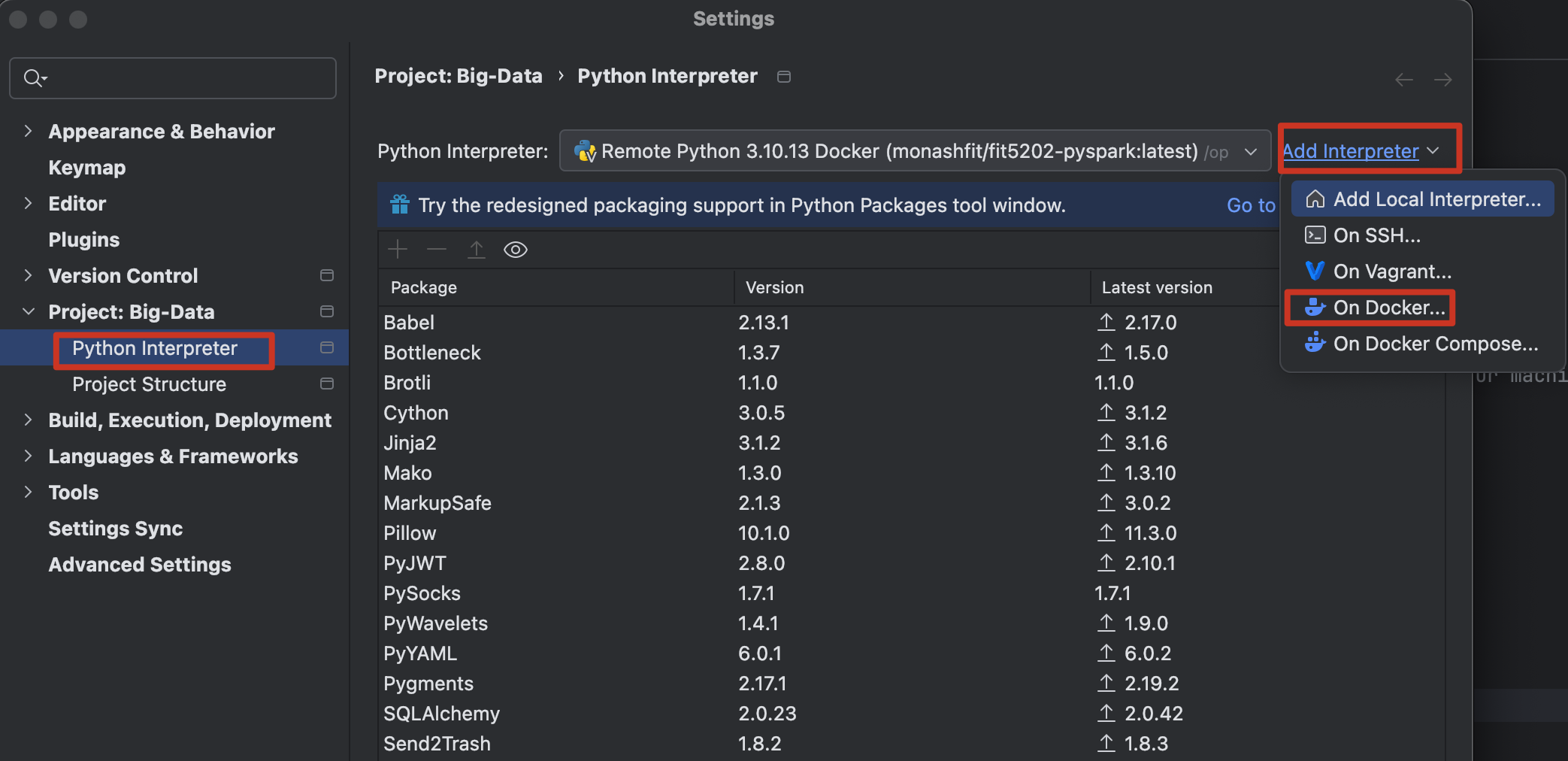Click upgrade arrow icon for Bottleneck
Screen dimensions: 1568x761
point(1106,352)
